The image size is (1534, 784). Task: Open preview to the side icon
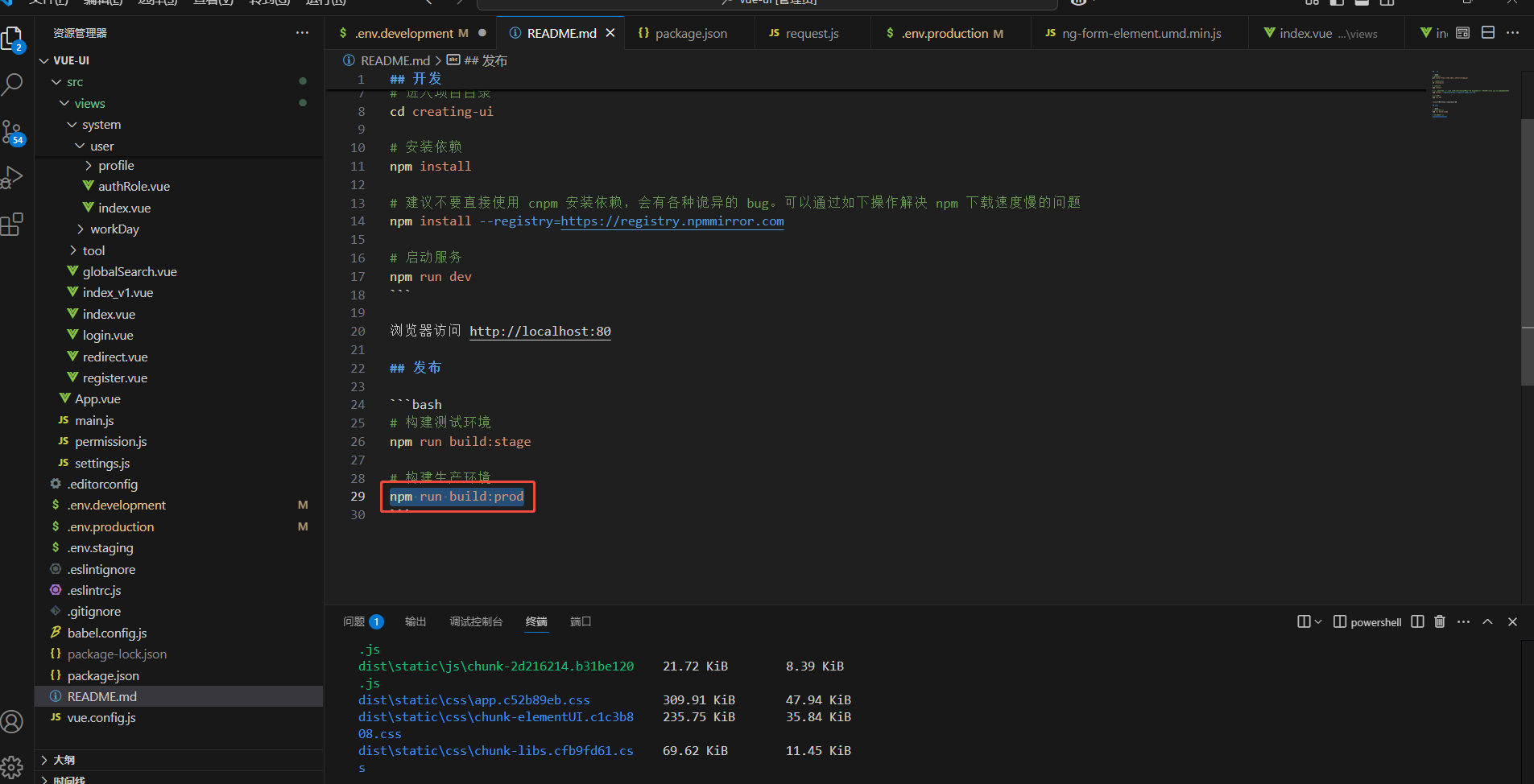(1463, 33)
